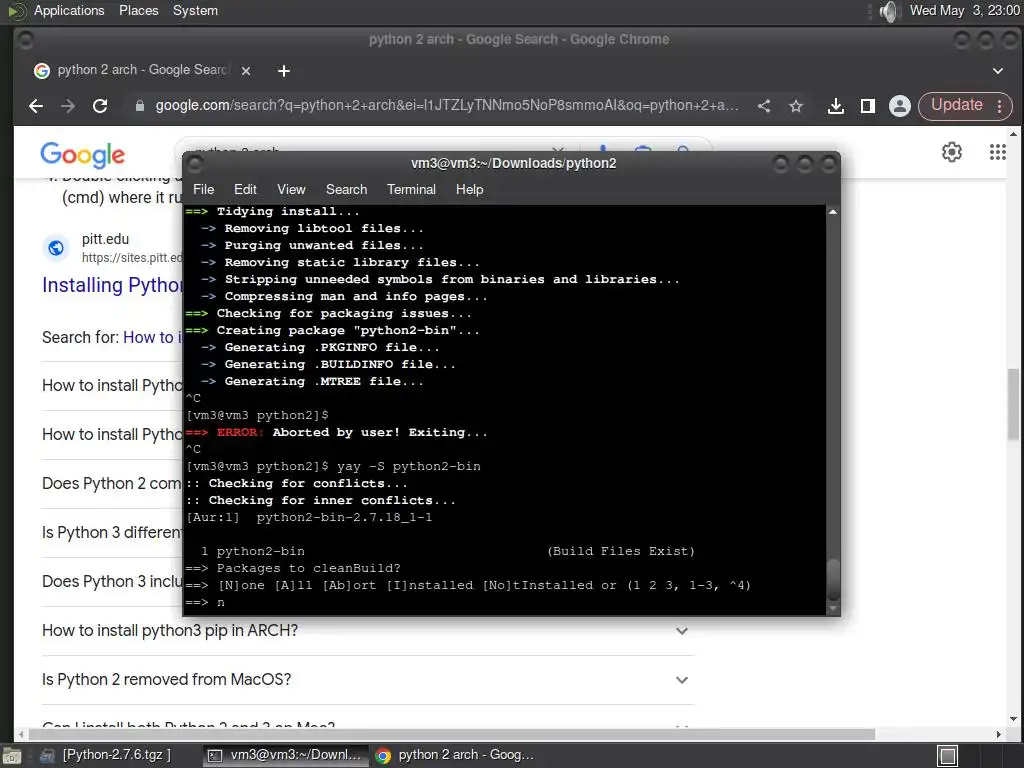Click the Chrome horizontal scrollbar
The width and height of the screenshot is (1024, 768).
tap(451, 734)
